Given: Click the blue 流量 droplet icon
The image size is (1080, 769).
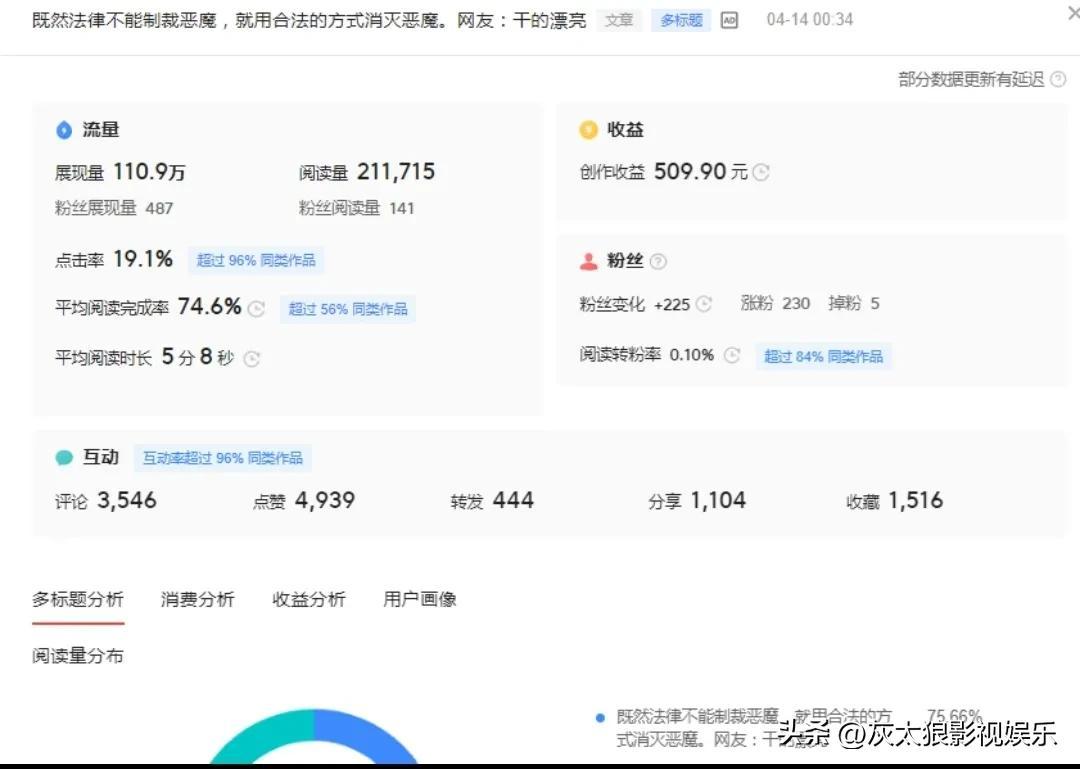Looking at the screenshot, I should point(64,130).
